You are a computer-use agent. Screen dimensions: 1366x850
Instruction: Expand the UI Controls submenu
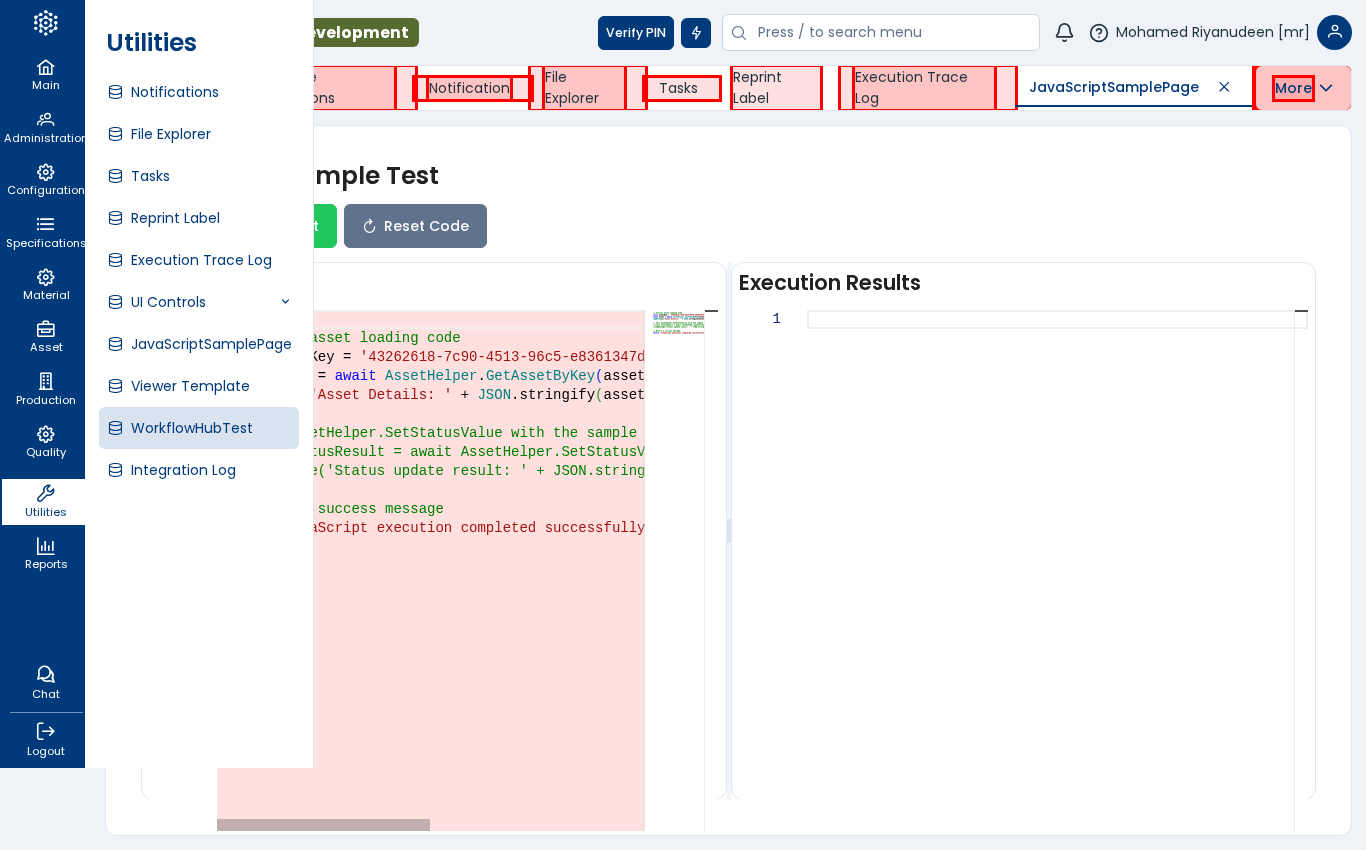point(285,302)
